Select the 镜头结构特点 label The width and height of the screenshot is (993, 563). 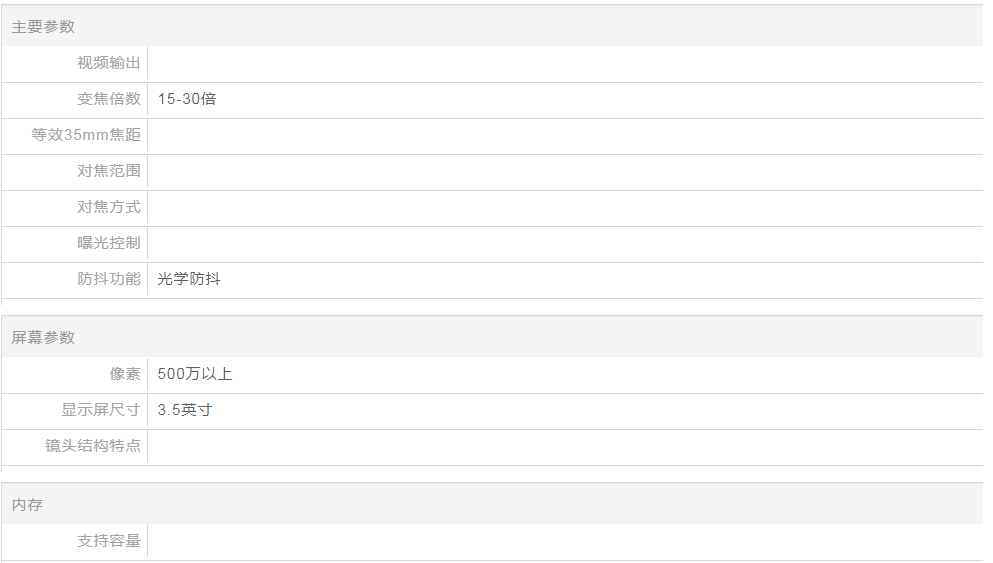point(93,446)
